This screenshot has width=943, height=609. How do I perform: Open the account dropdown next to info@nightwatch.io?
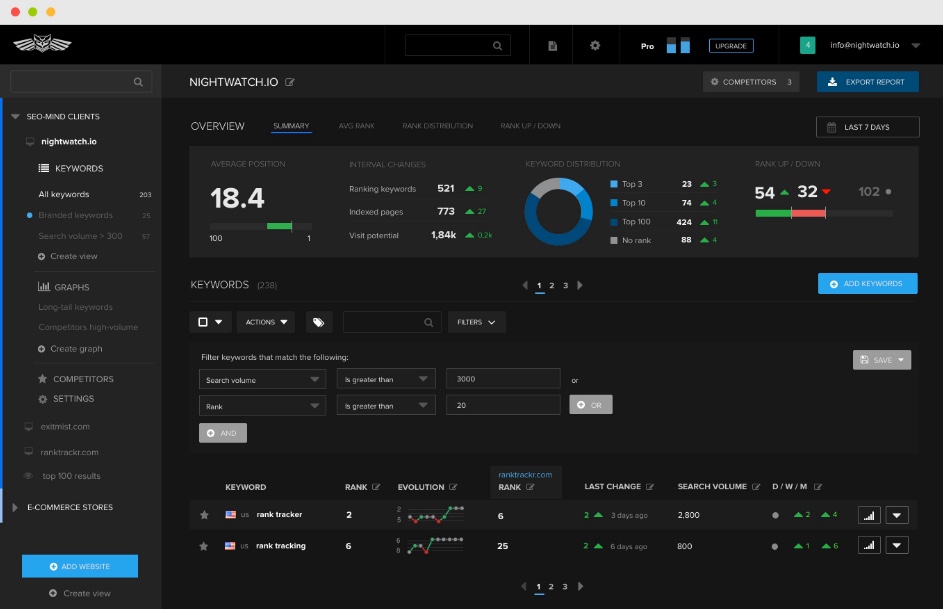915,45
